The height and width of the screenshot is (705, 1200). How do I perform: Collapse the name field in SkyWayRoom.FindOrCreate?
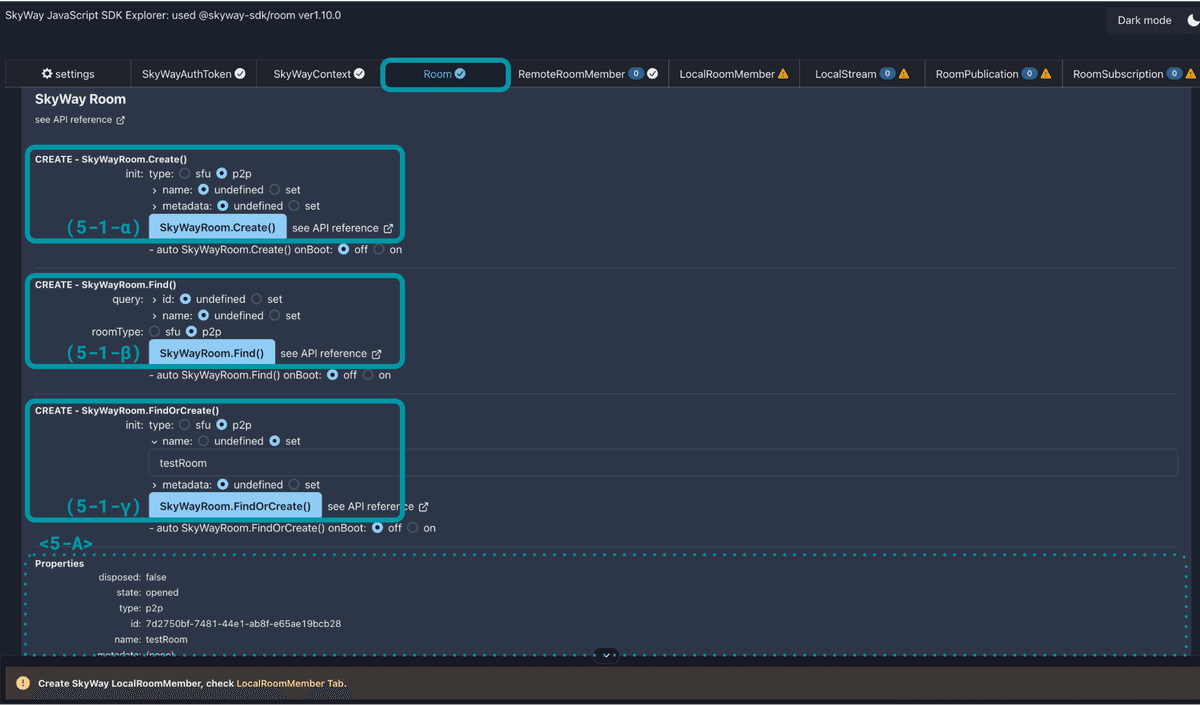click(153, 441)
